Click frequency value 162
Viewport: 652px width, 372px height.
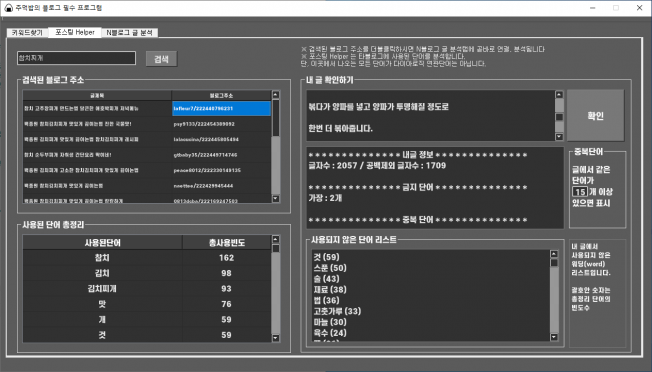tap(227, 258)
